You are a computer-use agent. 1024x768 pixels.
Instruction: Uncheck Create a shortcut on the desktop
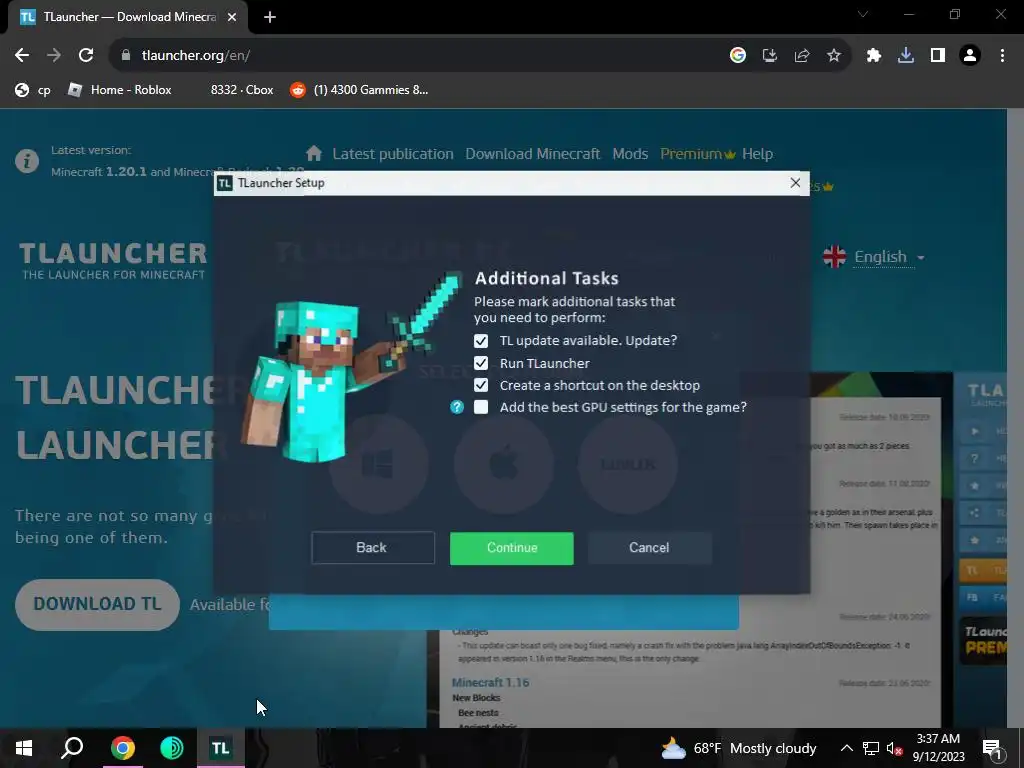click(x=481, y=385)
